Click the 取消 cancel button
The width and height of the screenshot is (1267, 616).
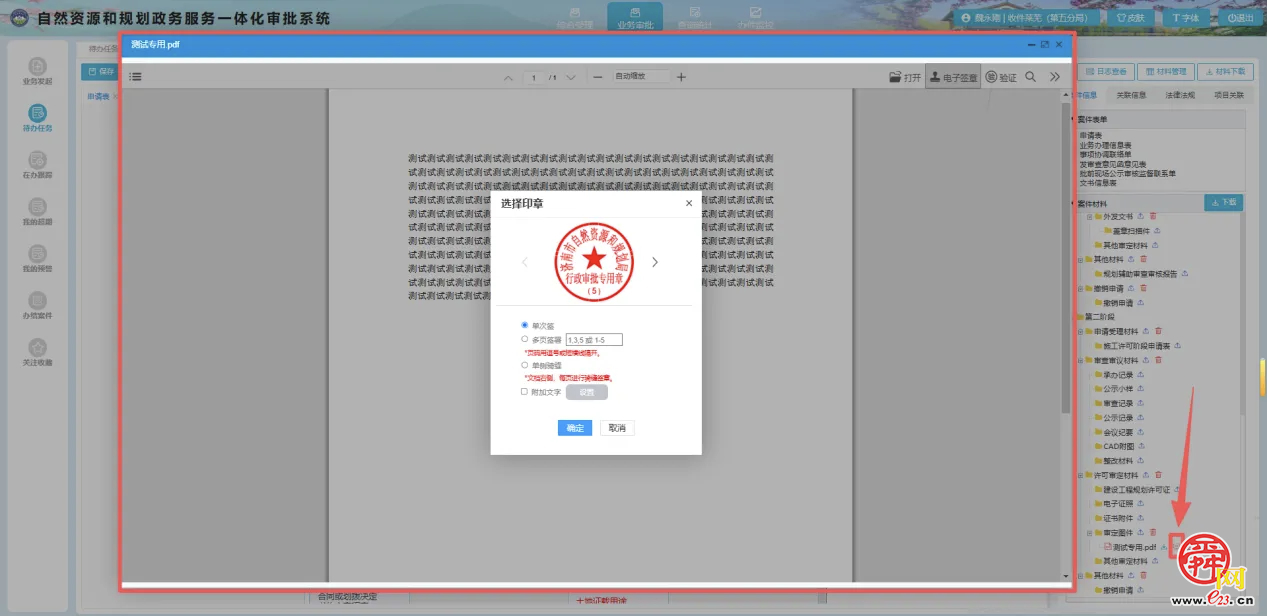pyautogui.click(x=617, y=428)
